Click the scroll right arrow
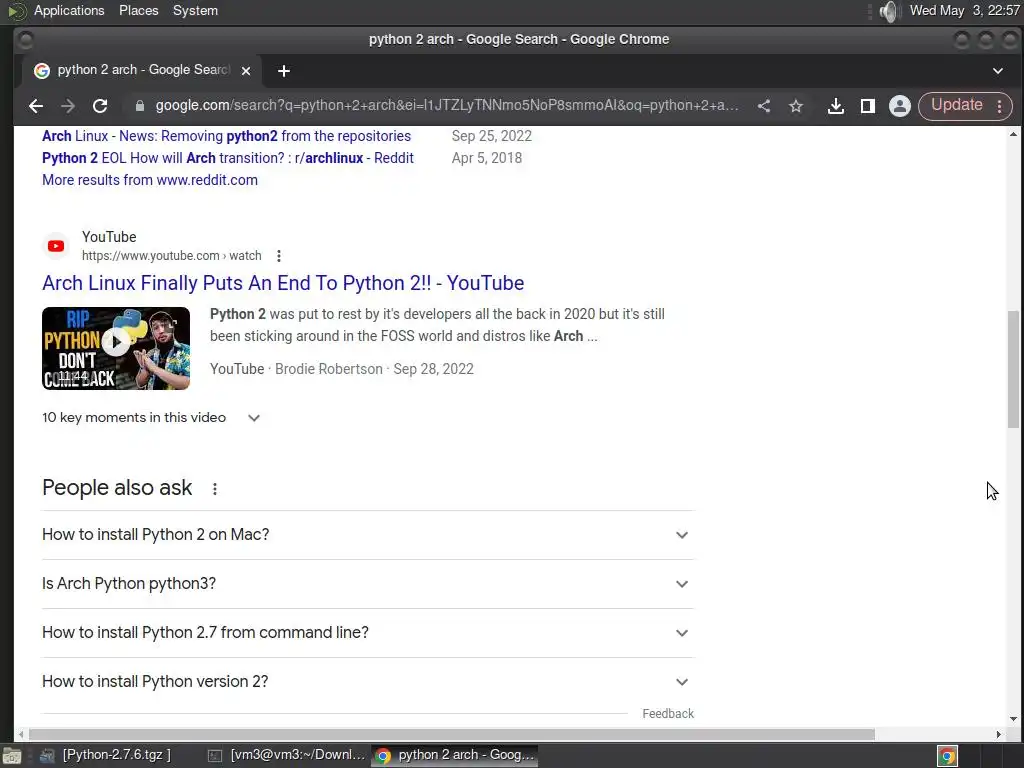The width and height of the screenshot is (1024, 768). pos(999,735)
